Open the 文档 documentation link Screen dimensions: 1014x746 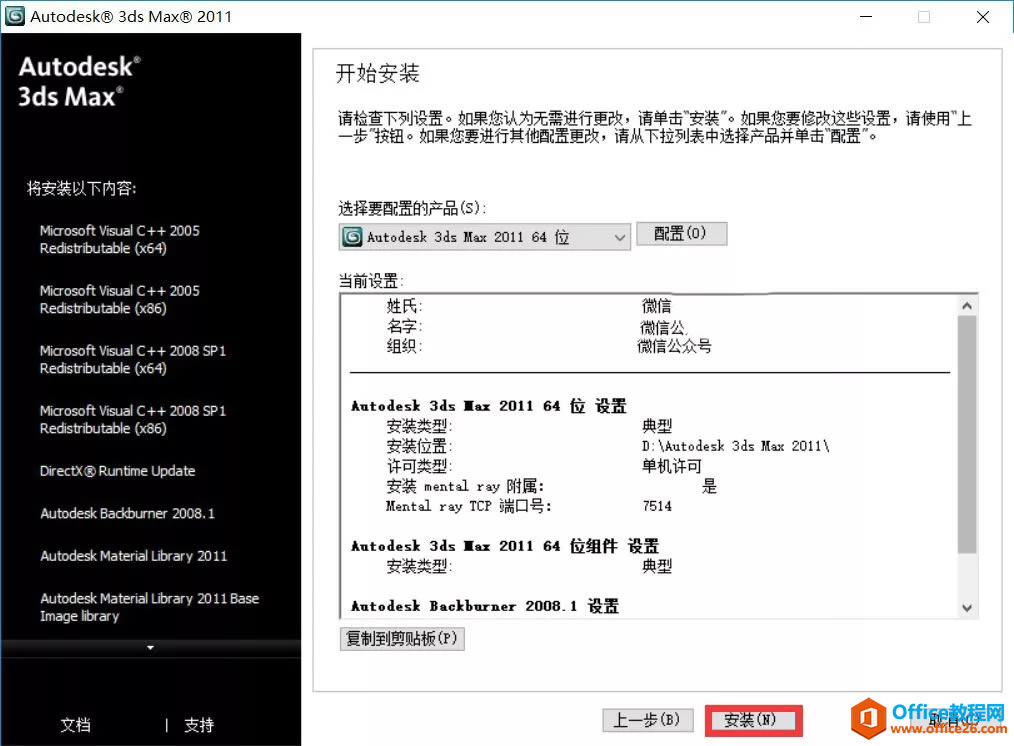click(76, 725)
